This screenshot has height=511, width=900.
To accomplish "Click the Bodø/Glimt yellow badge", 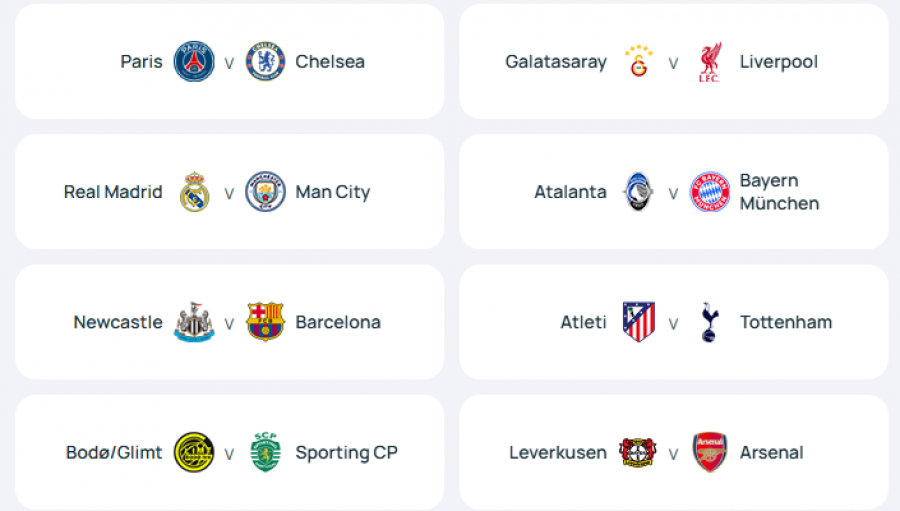I will pyautogui.click(x=194, y=452).
